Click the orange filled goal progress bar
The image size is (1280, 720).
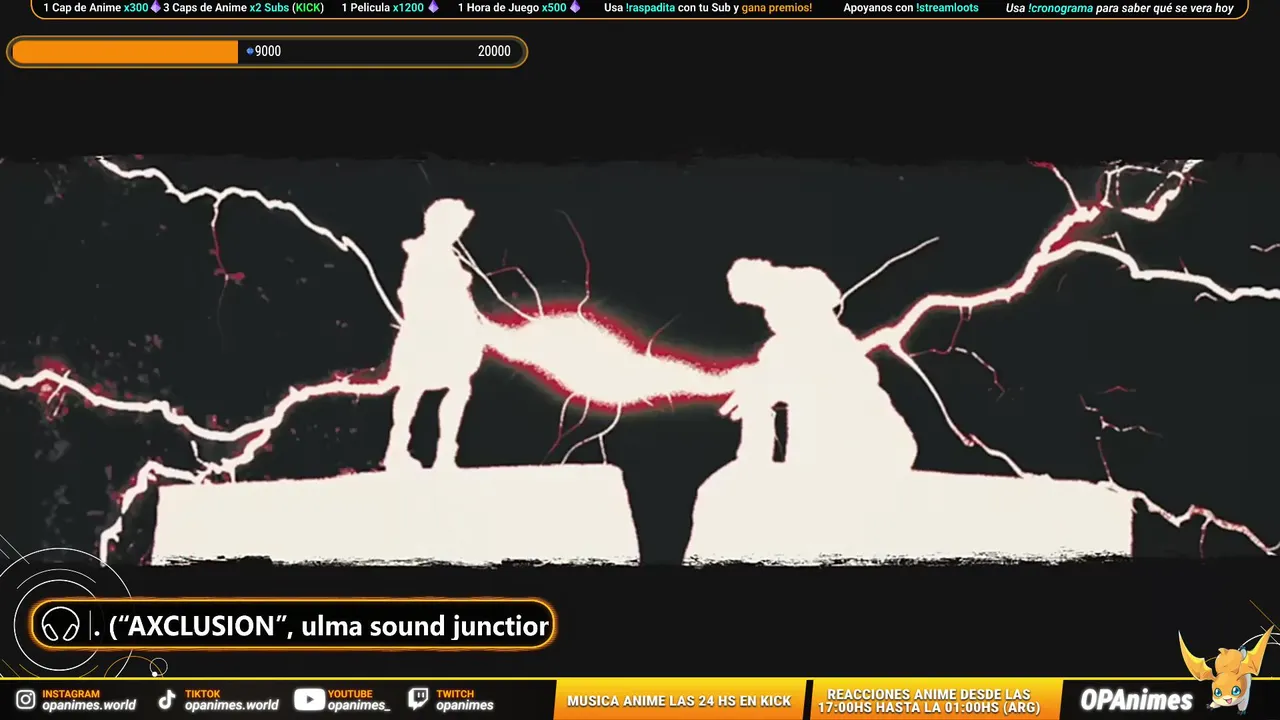tap(125, 52)
